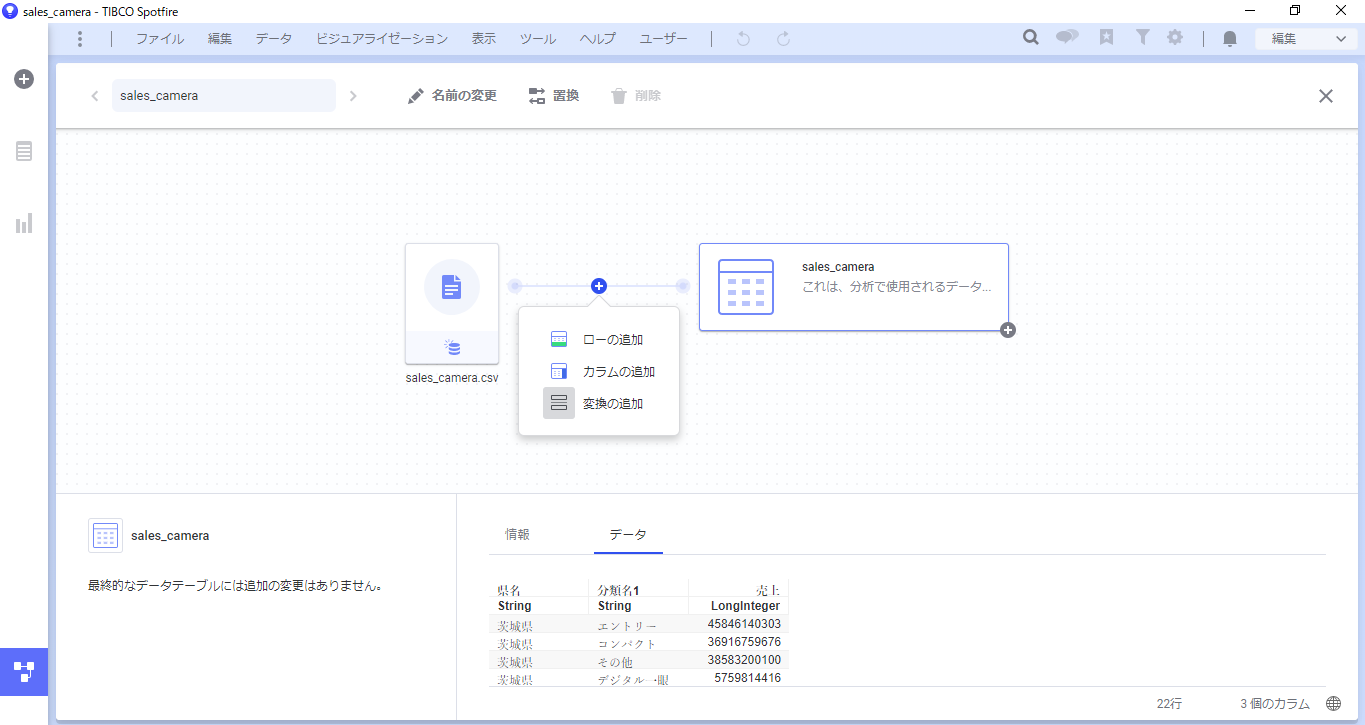Open the 編集 menu

(x=220, y=39)
